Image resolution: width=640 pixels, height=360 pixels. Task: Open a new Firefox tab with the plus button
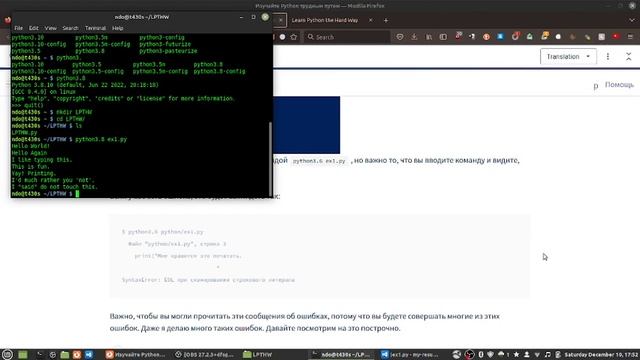[386, 20]
